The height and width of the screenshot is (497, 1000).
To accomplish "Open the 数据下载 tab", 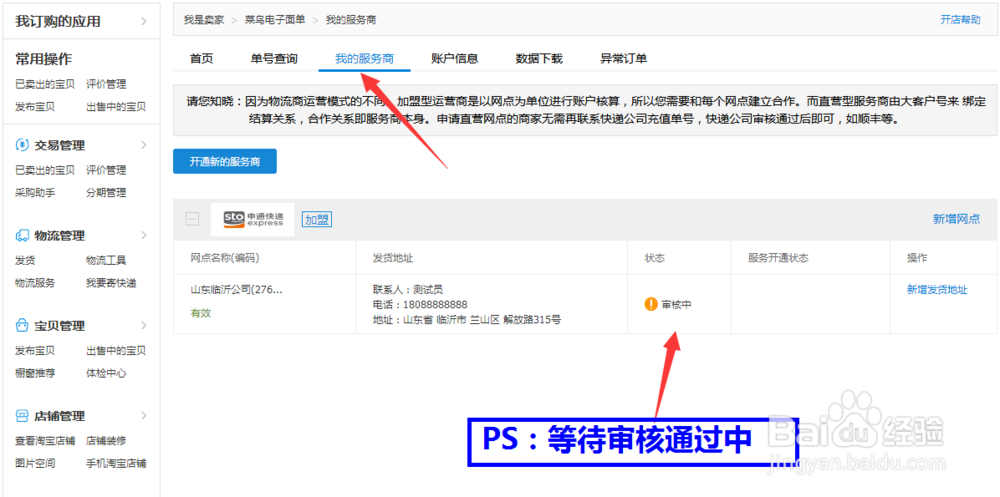I will (x=539, y=59).
